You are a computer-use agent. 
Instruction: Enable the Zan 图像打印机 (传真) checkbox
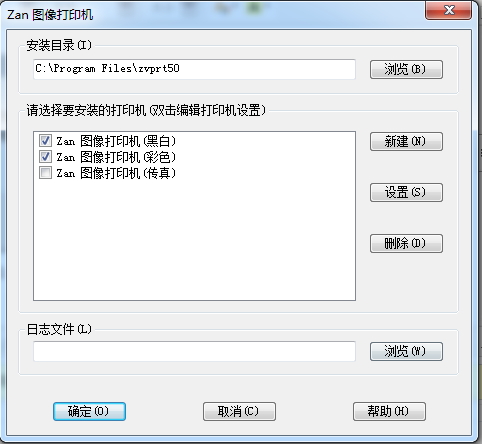tap(45, 173)
